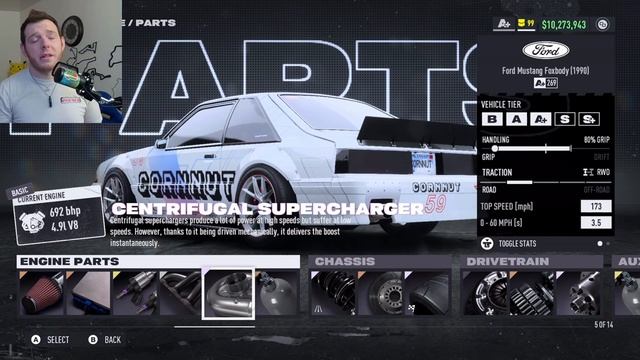The height and width of the screenshot is (360, 640).
Task: Open the nitrous bottle part in Engine Parts
Action: [278, 293]
